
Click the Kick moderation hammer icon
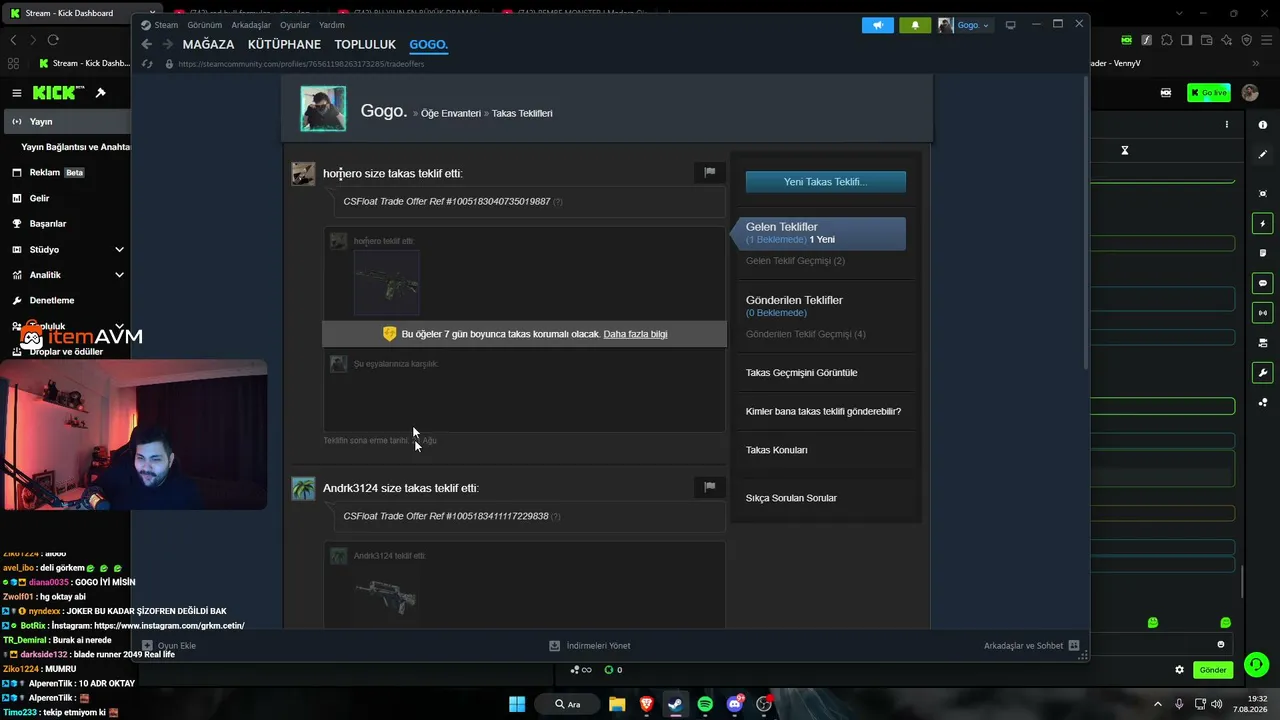click(x=100, y=93)
